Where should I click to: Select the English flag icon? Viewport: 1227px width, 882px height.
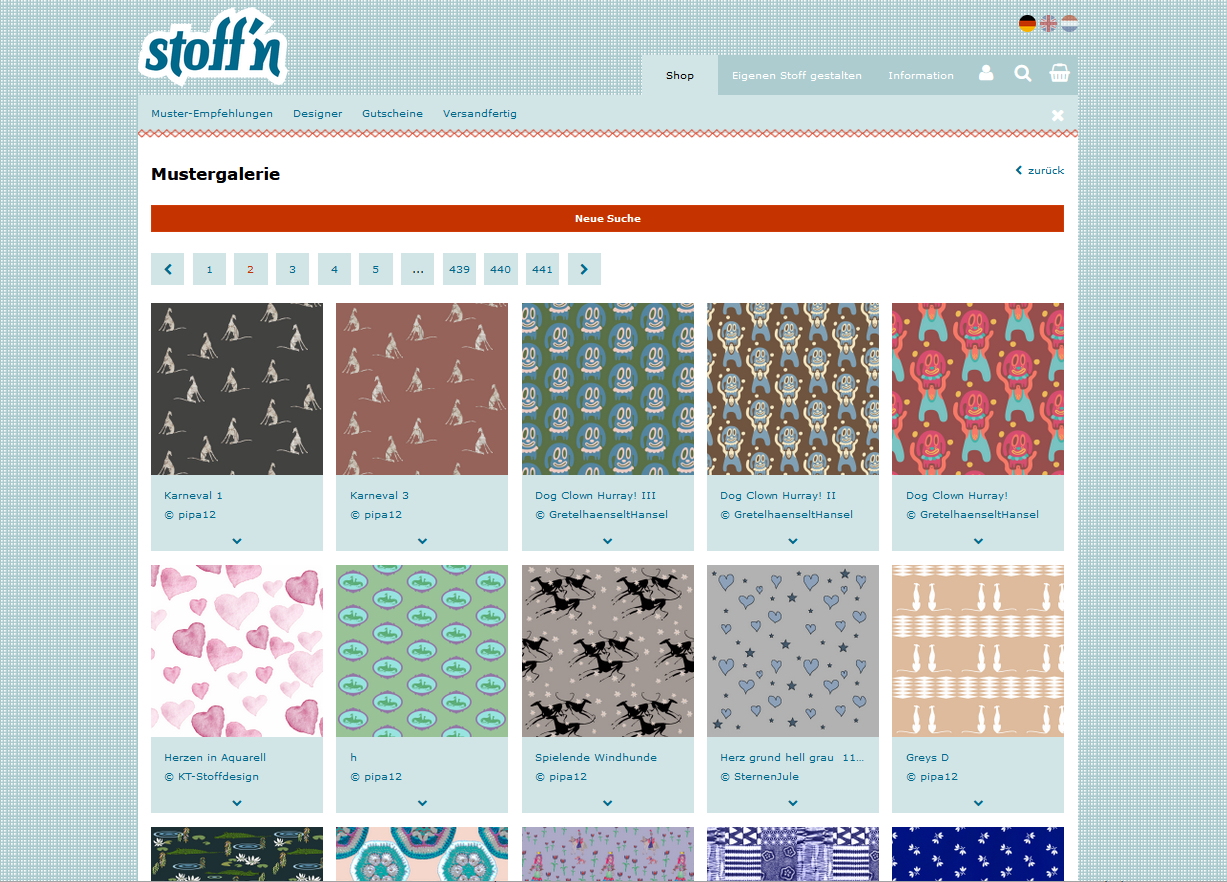[x=1048, y=23]
